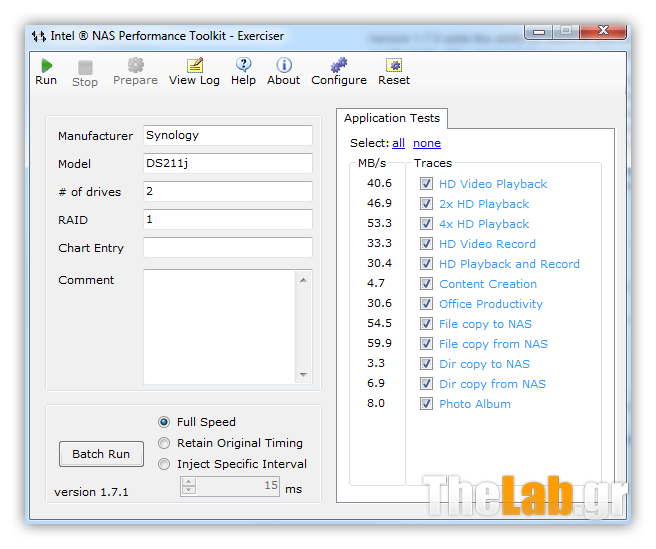Toggle the Office Productivity checkbox
656x549 pixels.
427,304
